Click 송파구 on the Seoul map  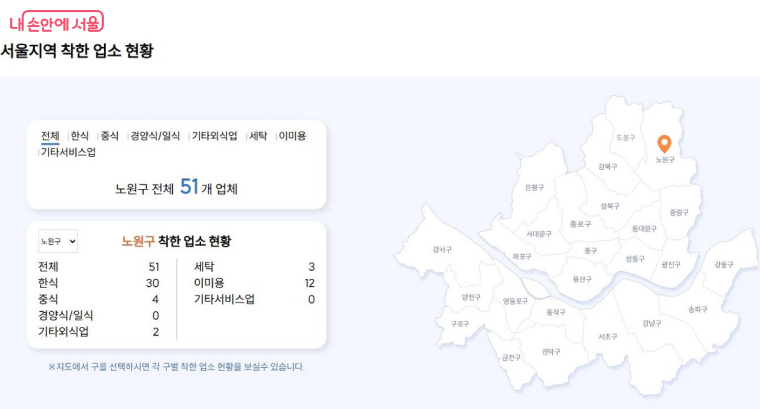click(697, 309)
